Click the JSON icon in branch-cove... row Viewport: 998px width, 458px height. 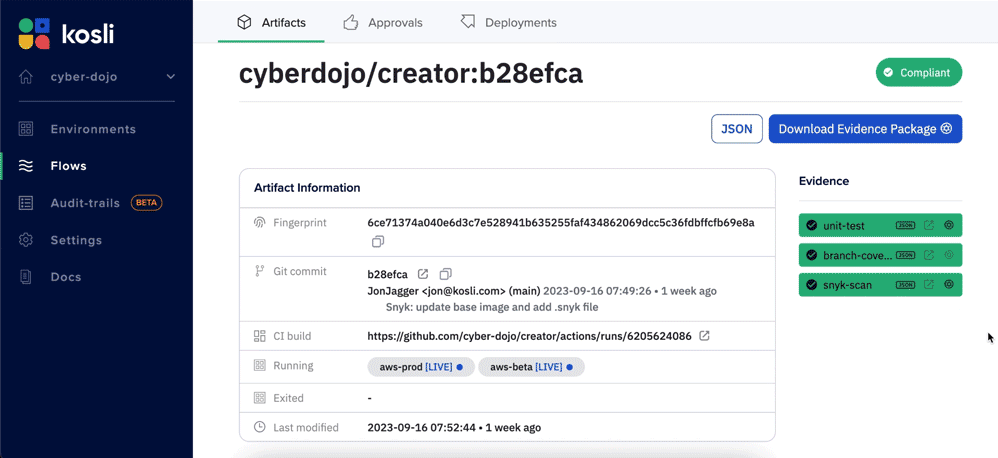click(906, 255)
